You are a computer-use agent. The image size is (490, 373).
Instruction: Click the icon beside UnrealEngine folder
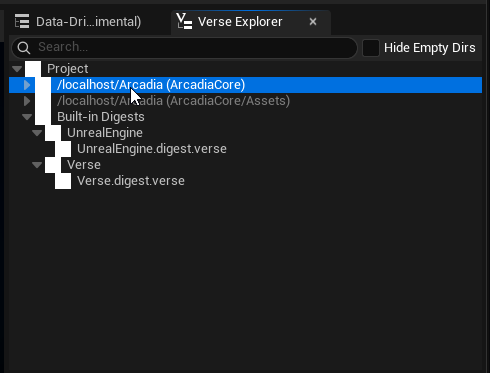53,133
